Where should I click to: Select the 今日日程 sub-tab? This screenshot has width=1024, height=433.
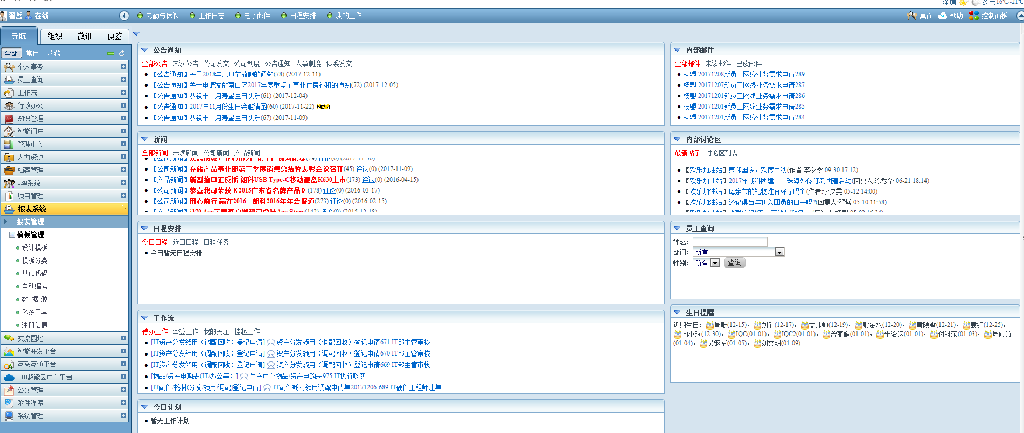pos(154,242)
